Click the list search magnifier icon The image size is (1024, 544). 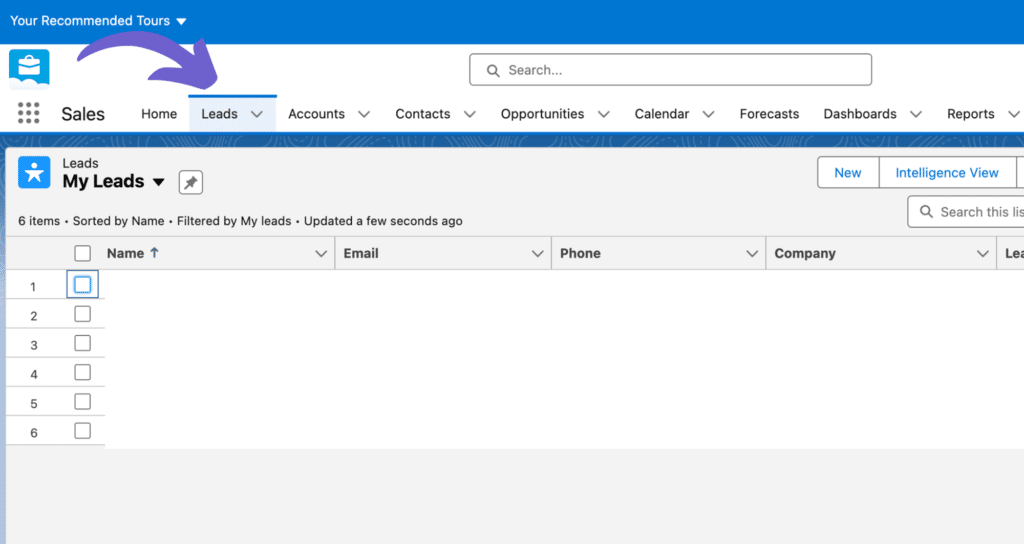926,212
